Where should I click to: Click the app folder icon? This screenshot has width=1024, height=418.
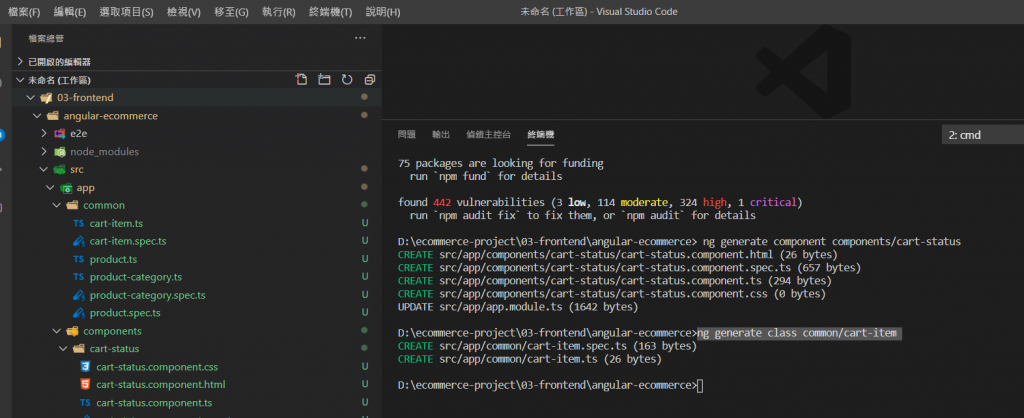[x=66, y=187]
